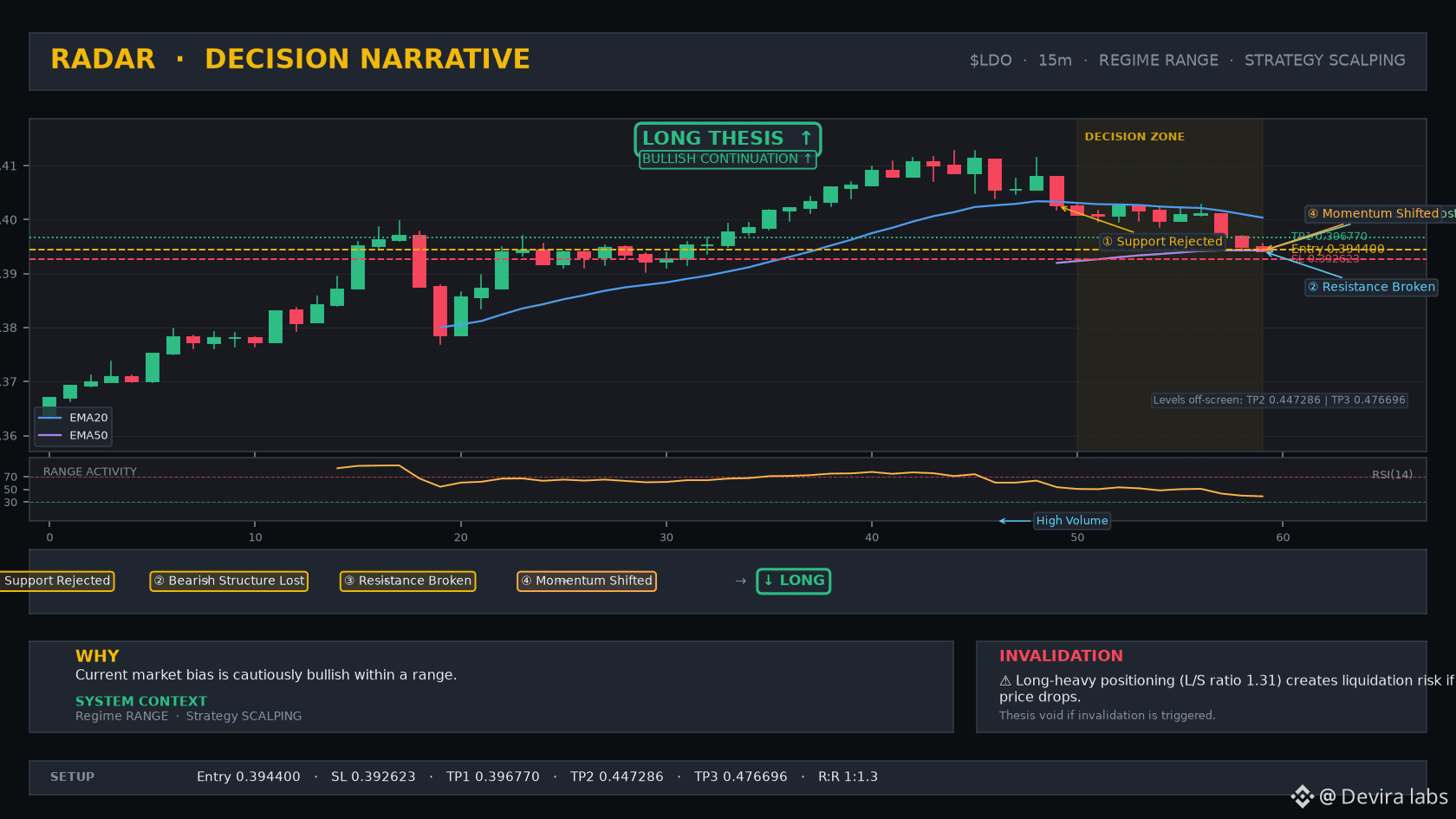The width and height of the screenshot is (1456, 819).
Task: Click the Levels off-screen TP2 TP3 note
Action: point(1279,400)
